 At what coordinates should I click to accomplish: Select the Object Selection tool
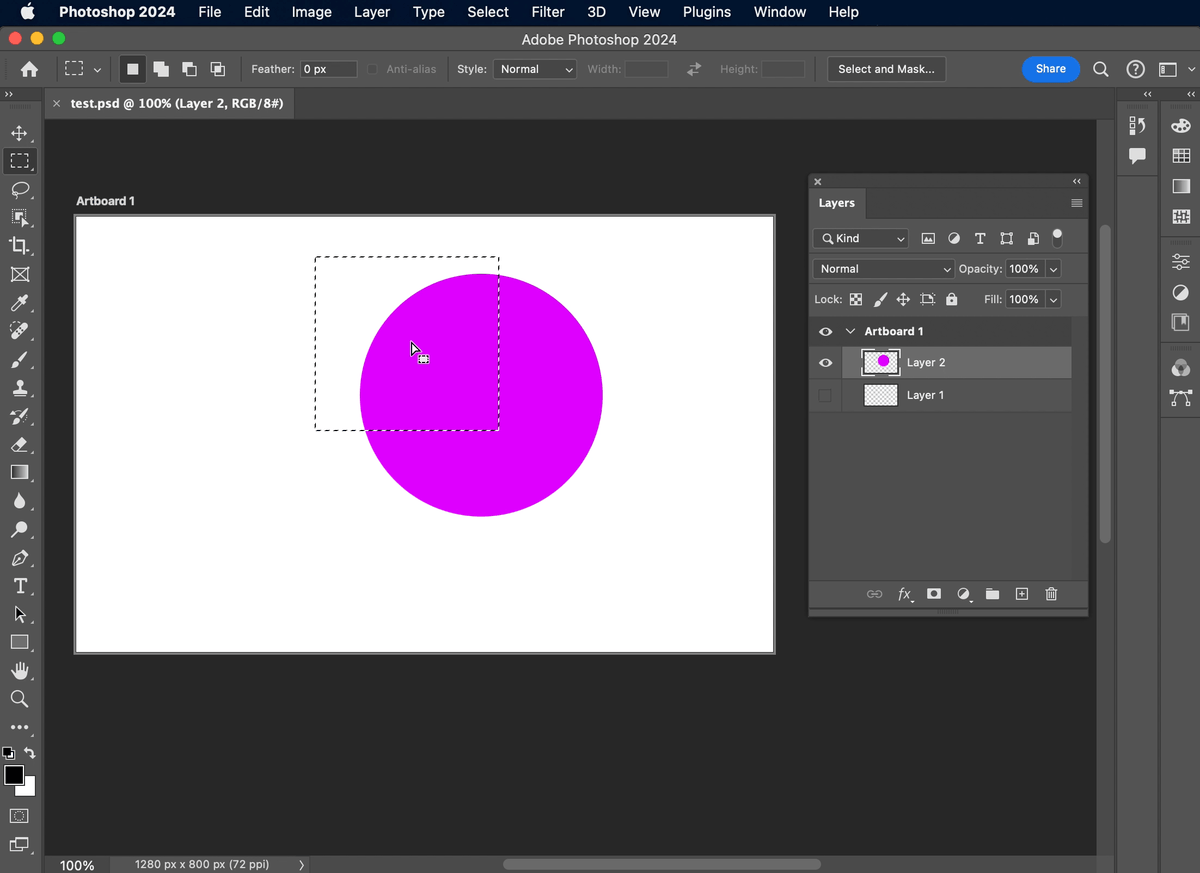point(20,218)
